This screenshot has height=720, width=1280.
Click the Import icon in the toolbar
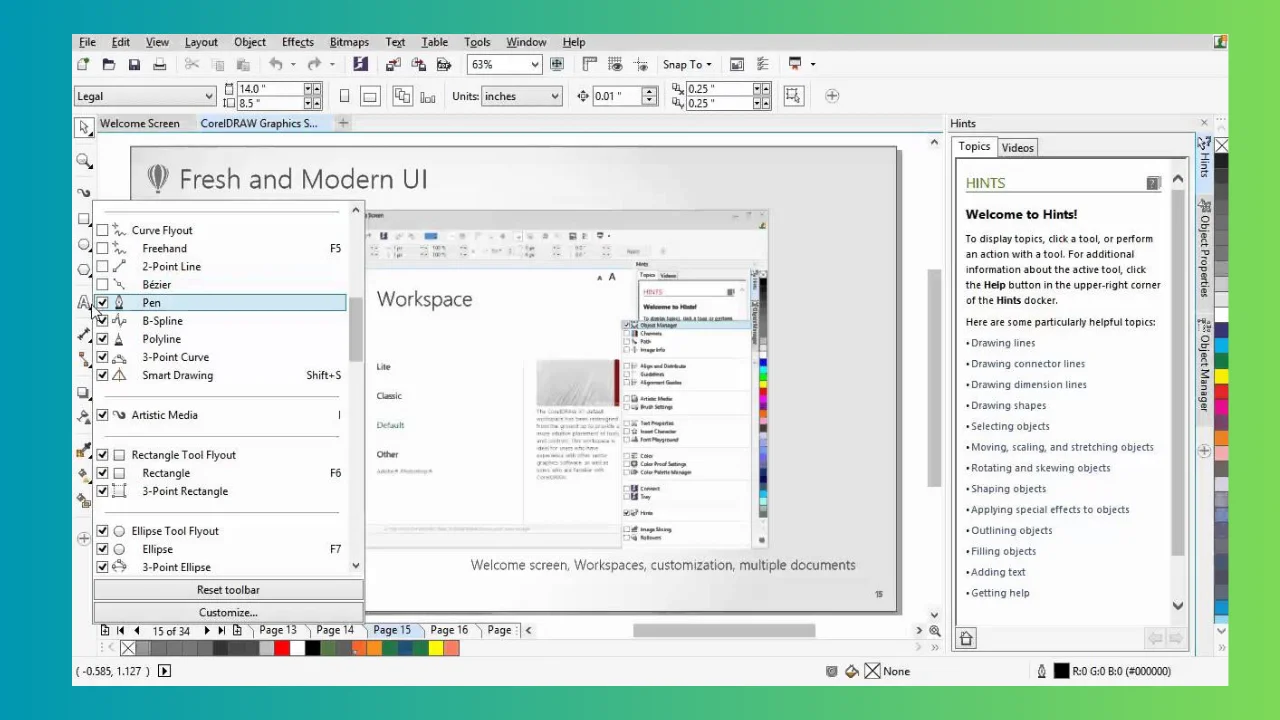[x=393, y=64]
